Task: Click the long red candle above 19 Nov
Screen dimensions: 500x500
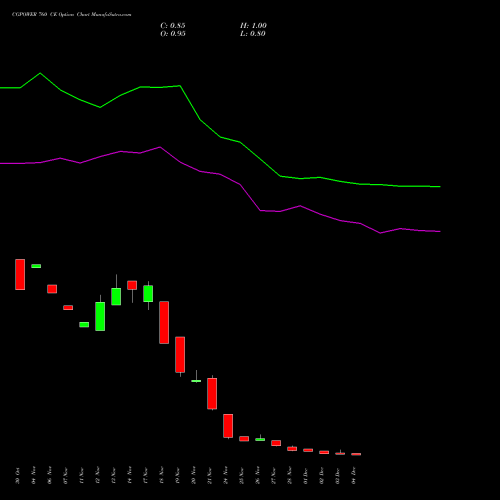Action: [180, 355]
